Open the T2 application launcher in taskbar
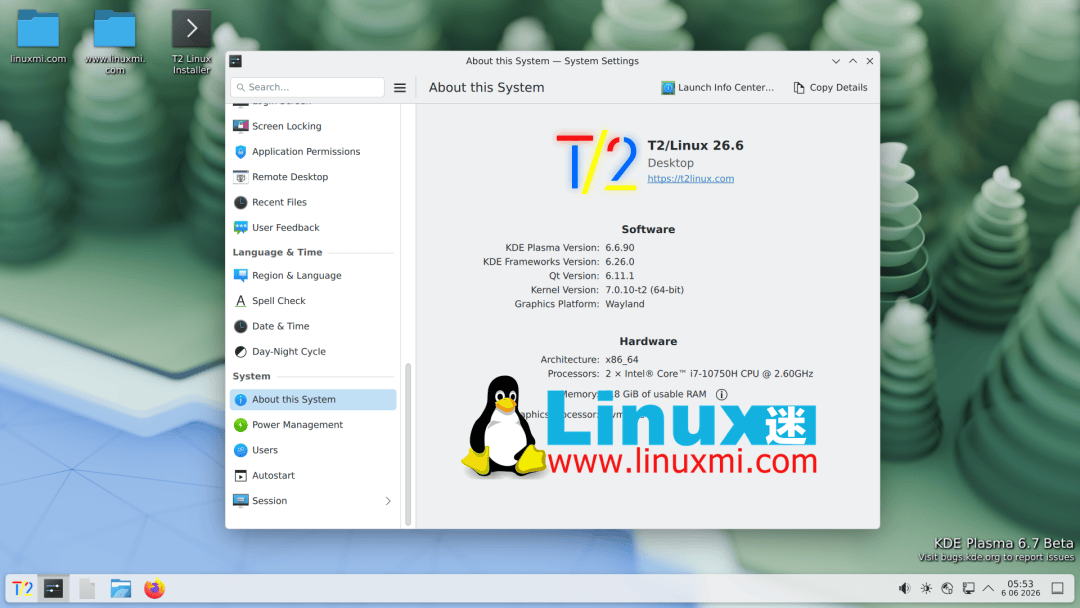Viewport: 1080px width, 608px height. click(x=22, y=589)
